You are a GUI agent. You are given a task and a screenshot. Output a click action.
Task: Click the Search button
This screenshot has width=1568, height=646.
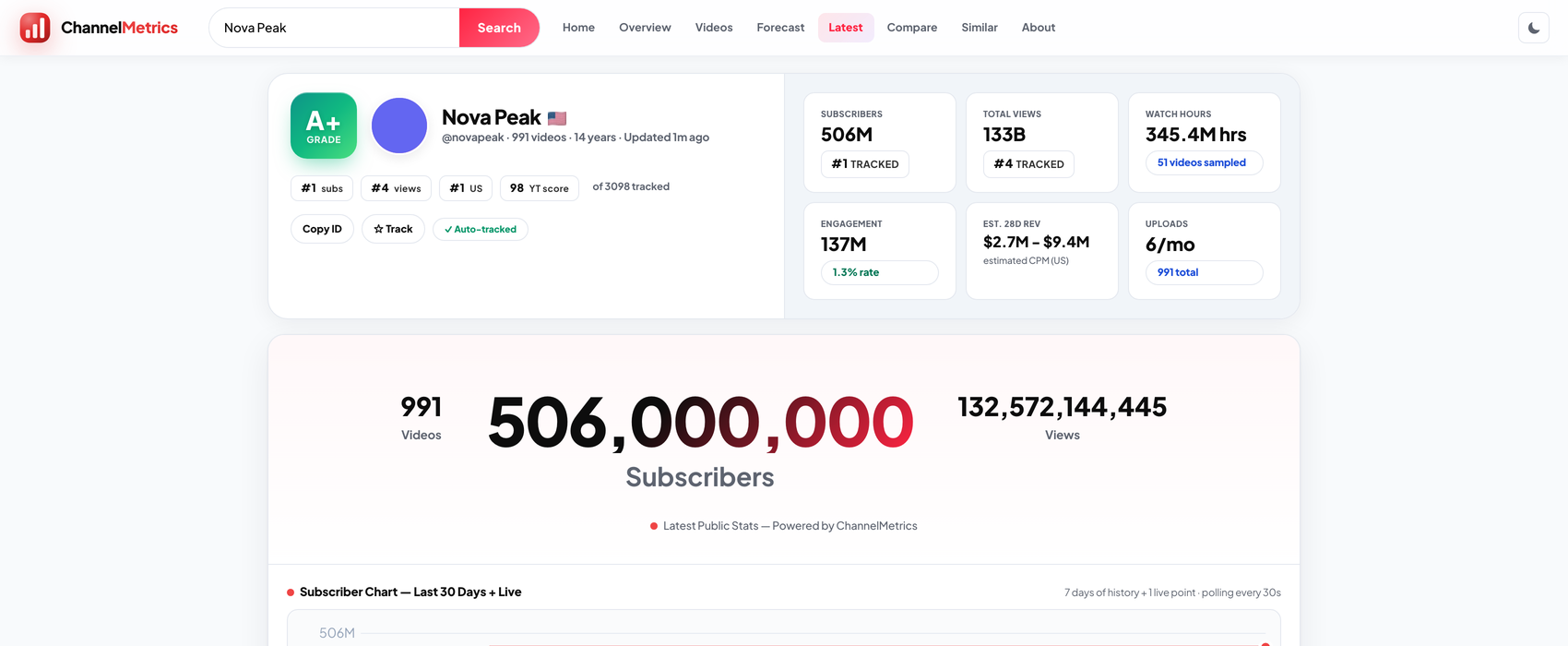(499, 28)
